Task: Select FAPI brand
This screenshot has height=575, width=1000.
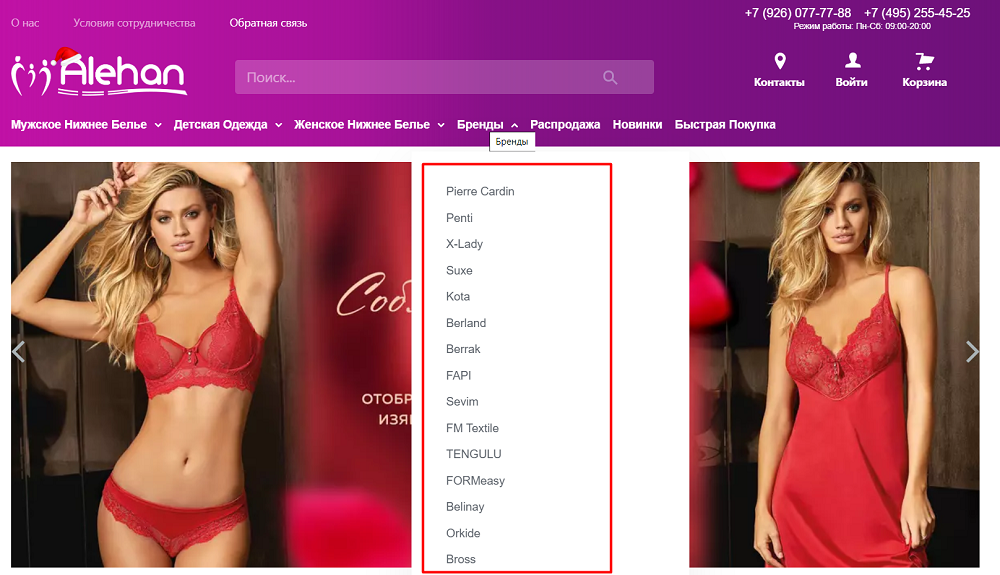Action: (459, 375)
